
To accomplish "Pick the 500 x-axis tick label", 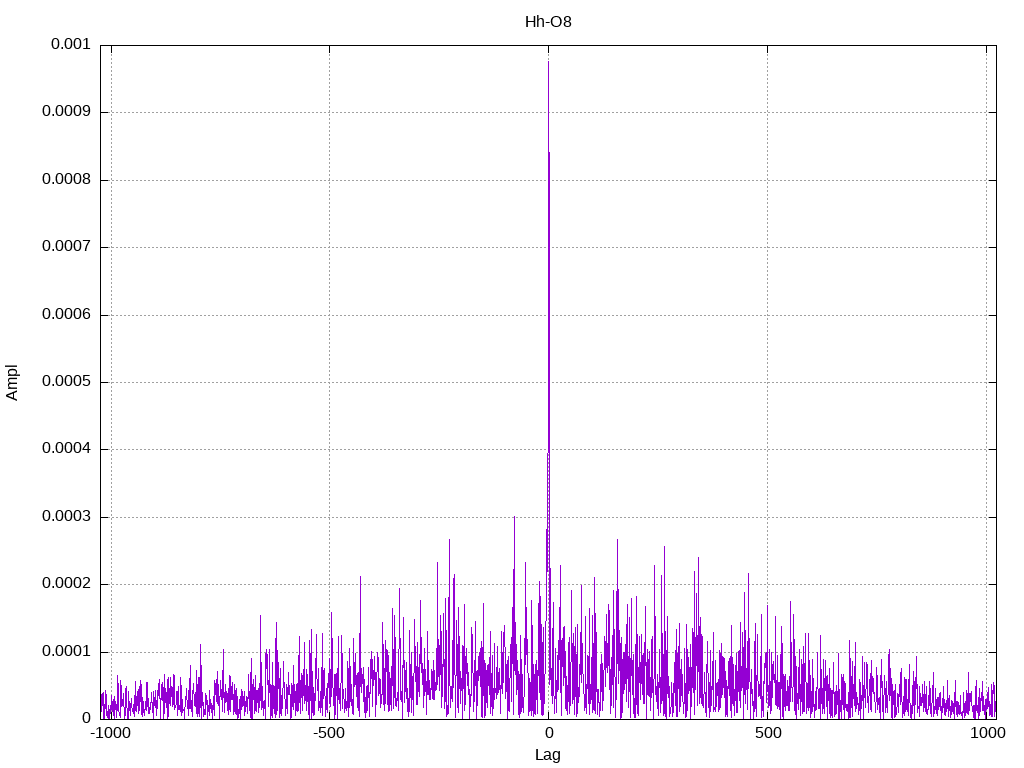I will click(767, 734).
